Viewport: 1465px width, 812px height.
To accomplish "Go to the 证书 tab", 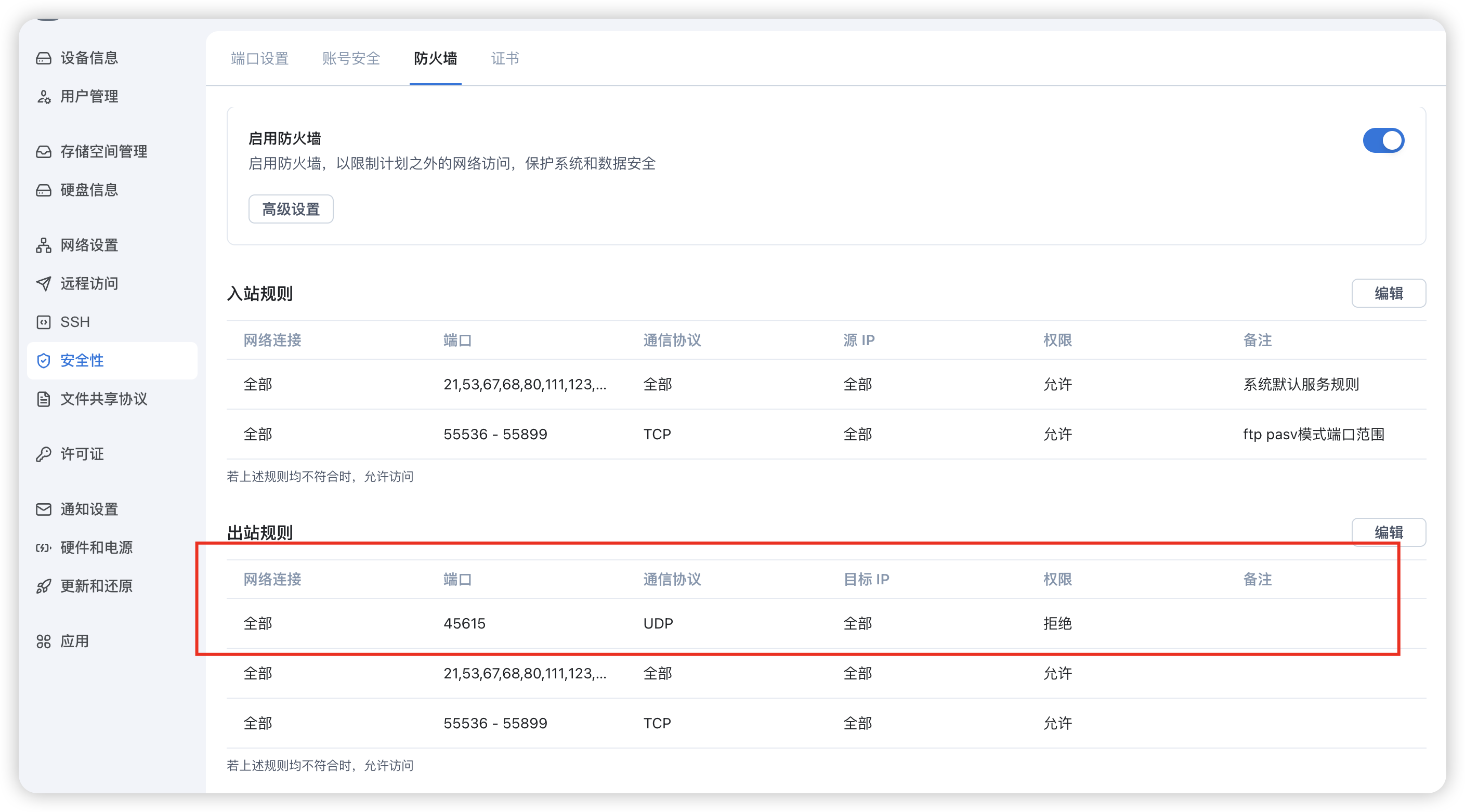I will coord(504,59).
